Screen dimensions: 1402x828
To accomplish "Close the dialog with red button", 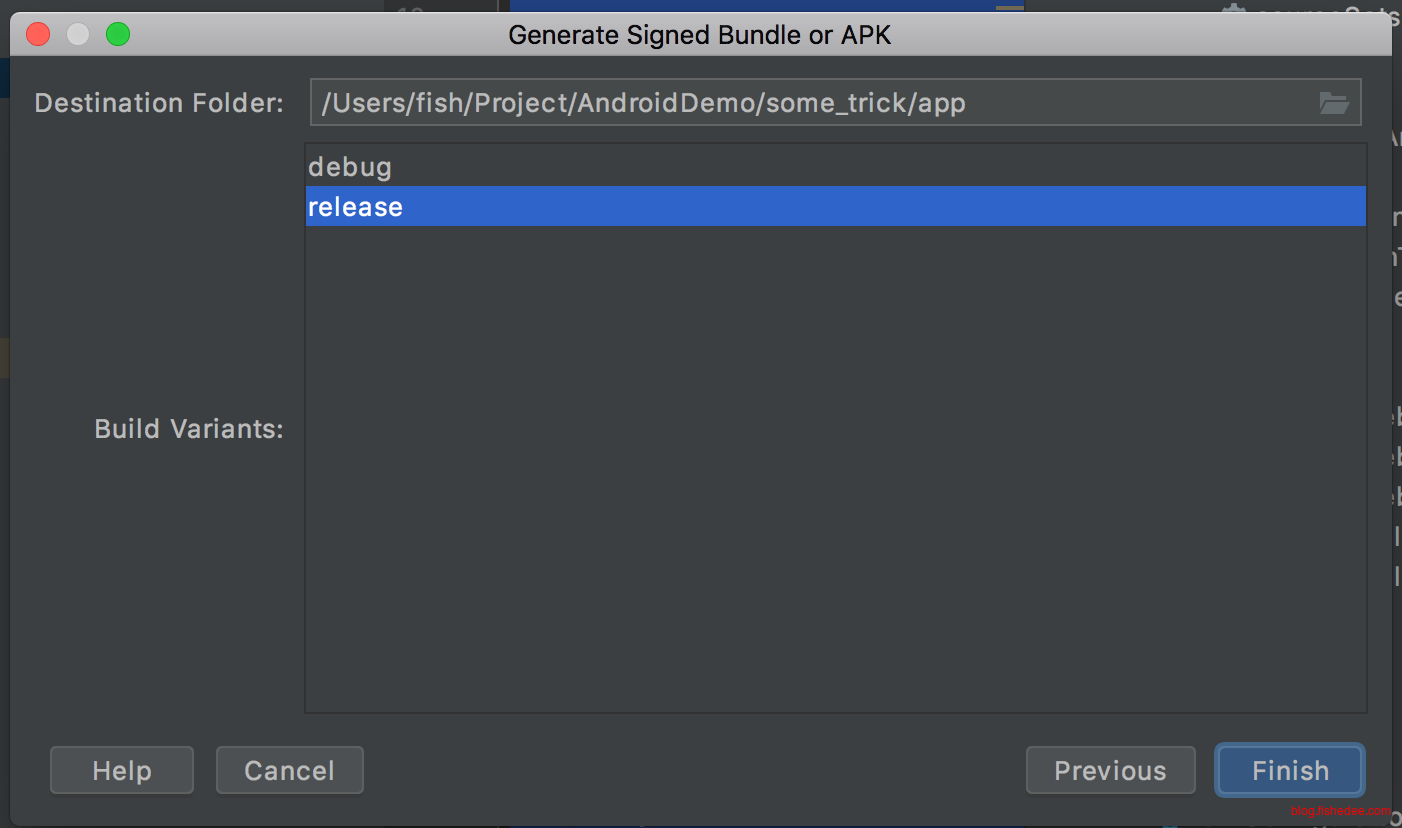I will pyautogui.click(x=38, y=35).
